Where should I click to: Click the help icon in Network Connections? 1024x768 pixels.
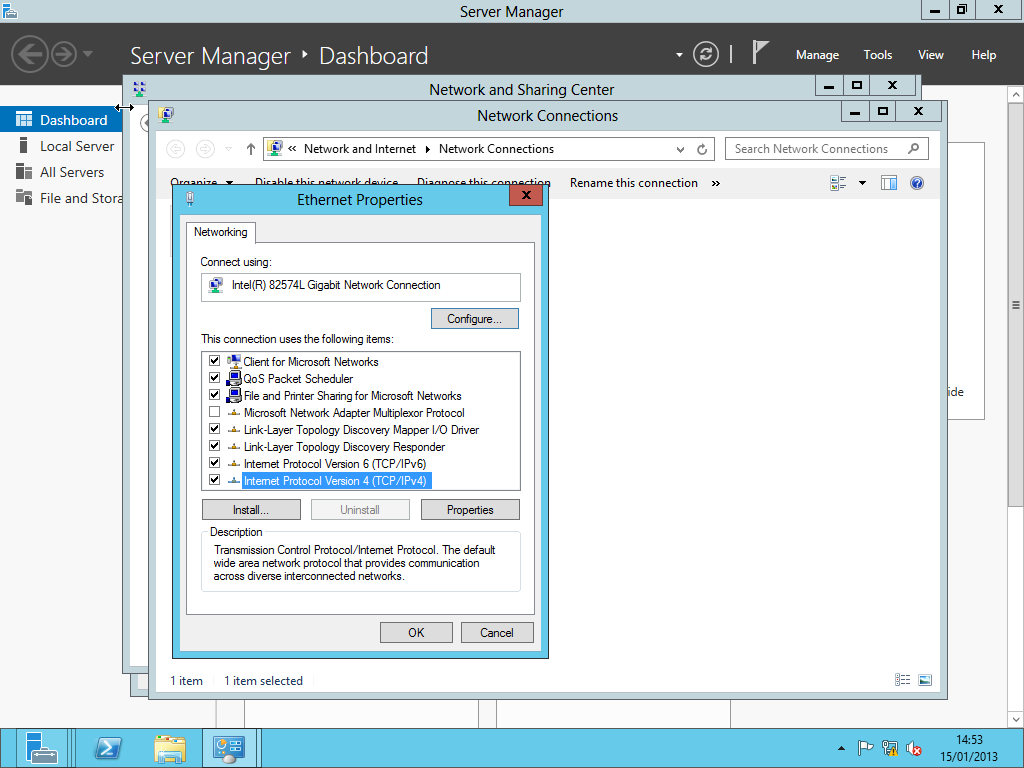[x=917, y=183]
